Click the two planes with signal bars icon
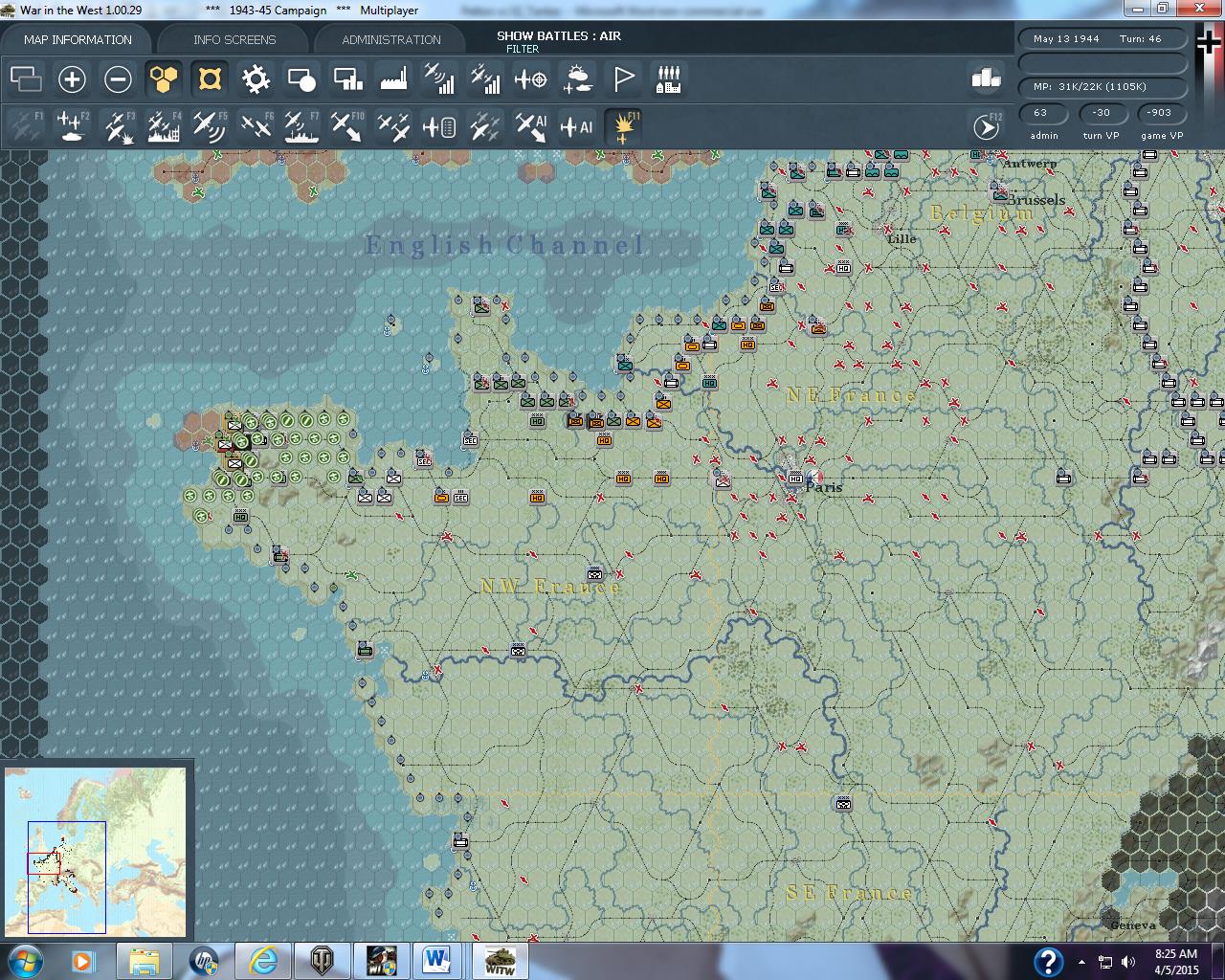 (485, 78)
